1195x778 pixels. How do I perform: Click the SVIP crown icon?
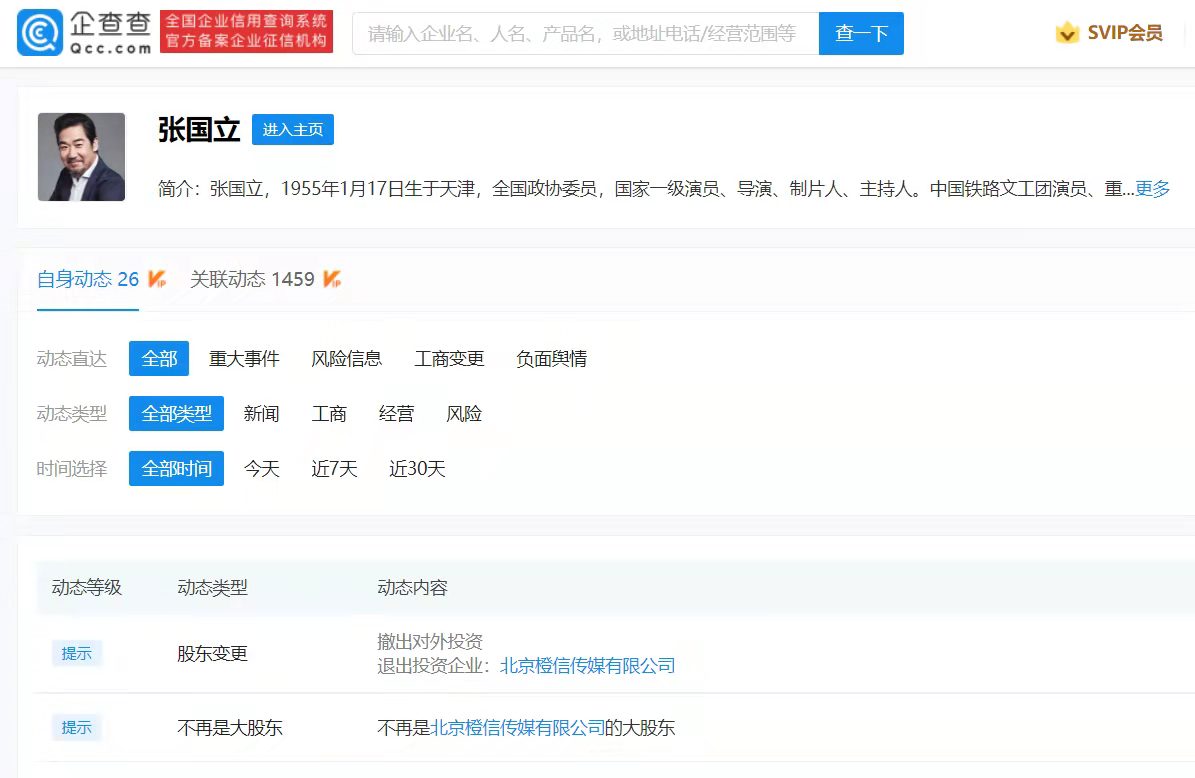coord(1067,33)
